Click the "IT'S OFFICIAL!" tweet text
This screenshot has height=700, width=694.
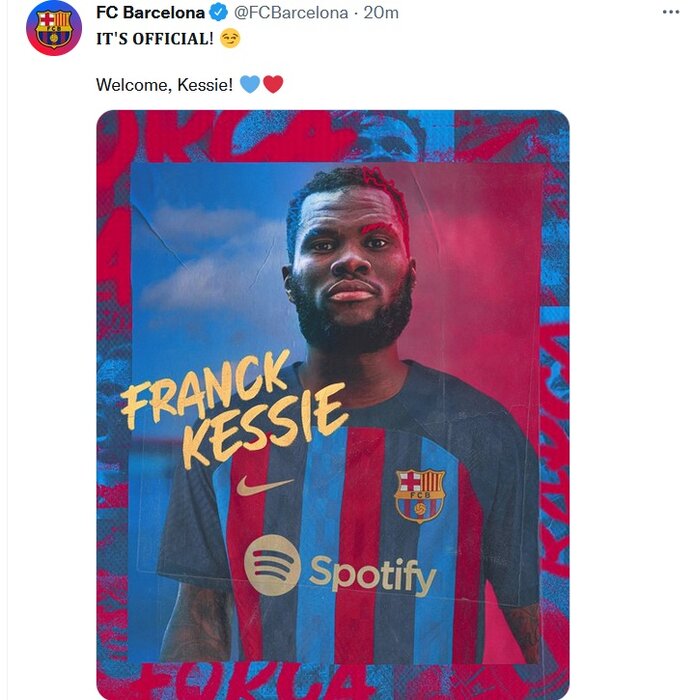pos(154,39)
